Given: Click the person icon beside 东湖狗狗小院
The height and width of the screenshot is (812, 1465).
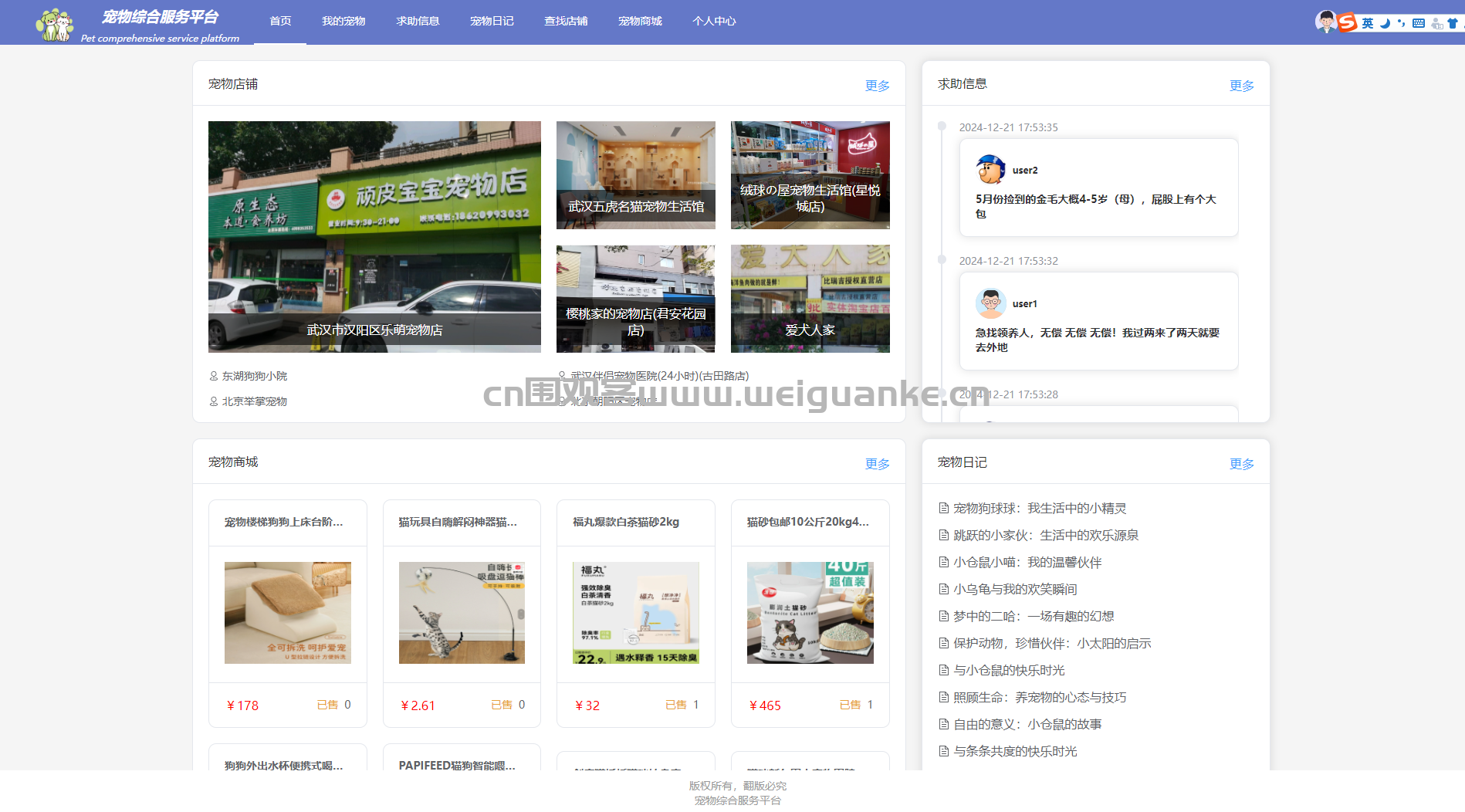Looking at the screenshot, I should coord(214,376).
